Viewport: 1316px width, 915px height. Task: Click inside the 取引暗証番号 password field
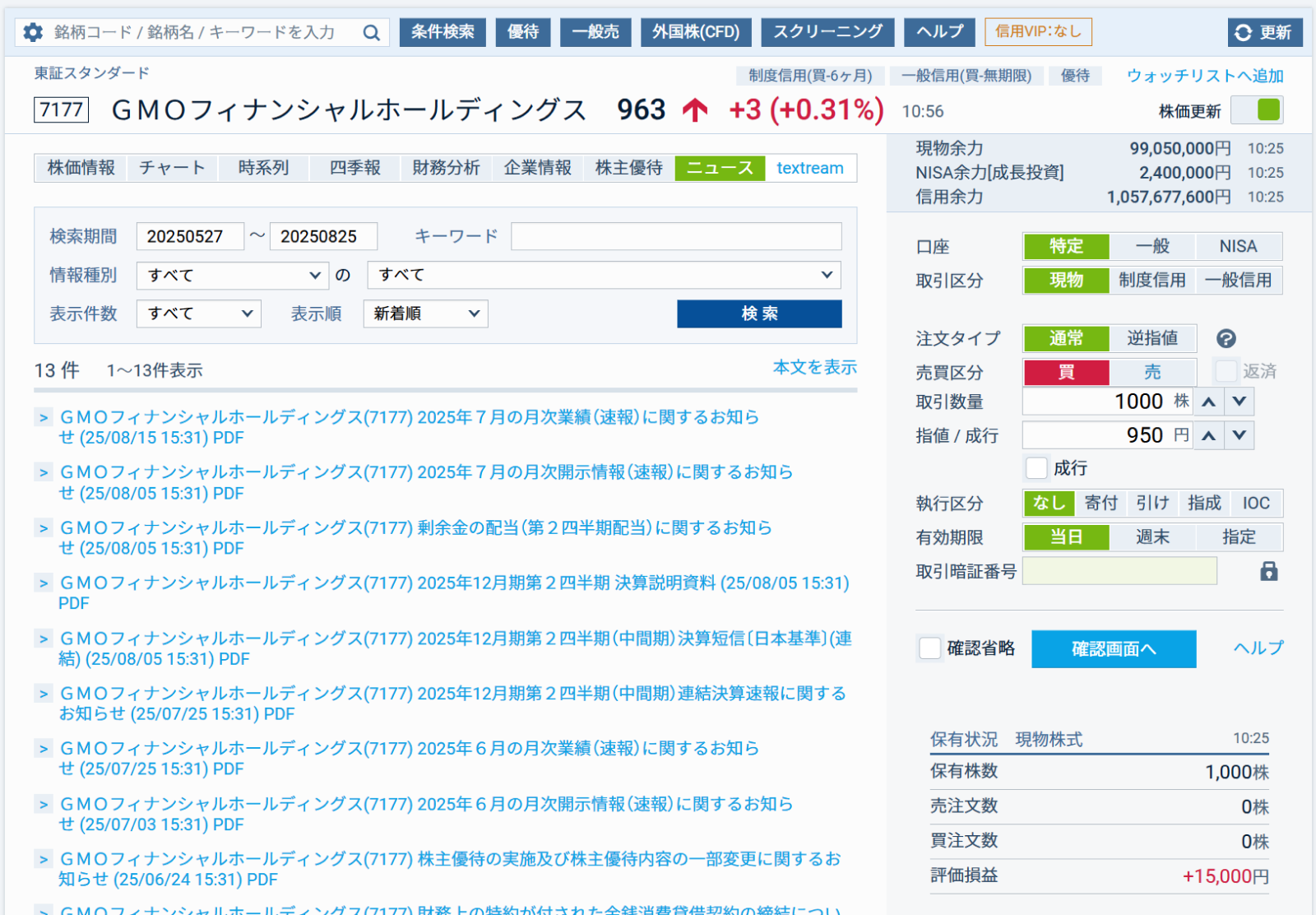coord(1119,570)
